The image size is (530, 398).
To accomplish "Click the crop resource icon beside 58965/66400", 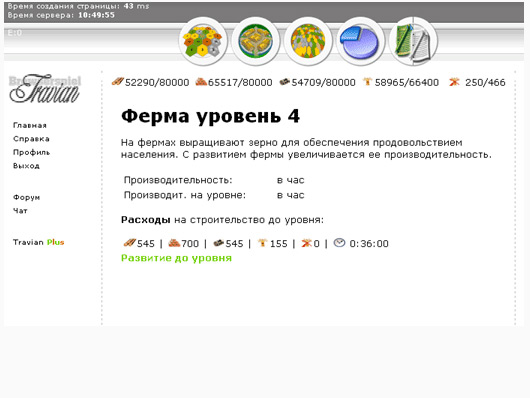I will (x=367, y=81).
